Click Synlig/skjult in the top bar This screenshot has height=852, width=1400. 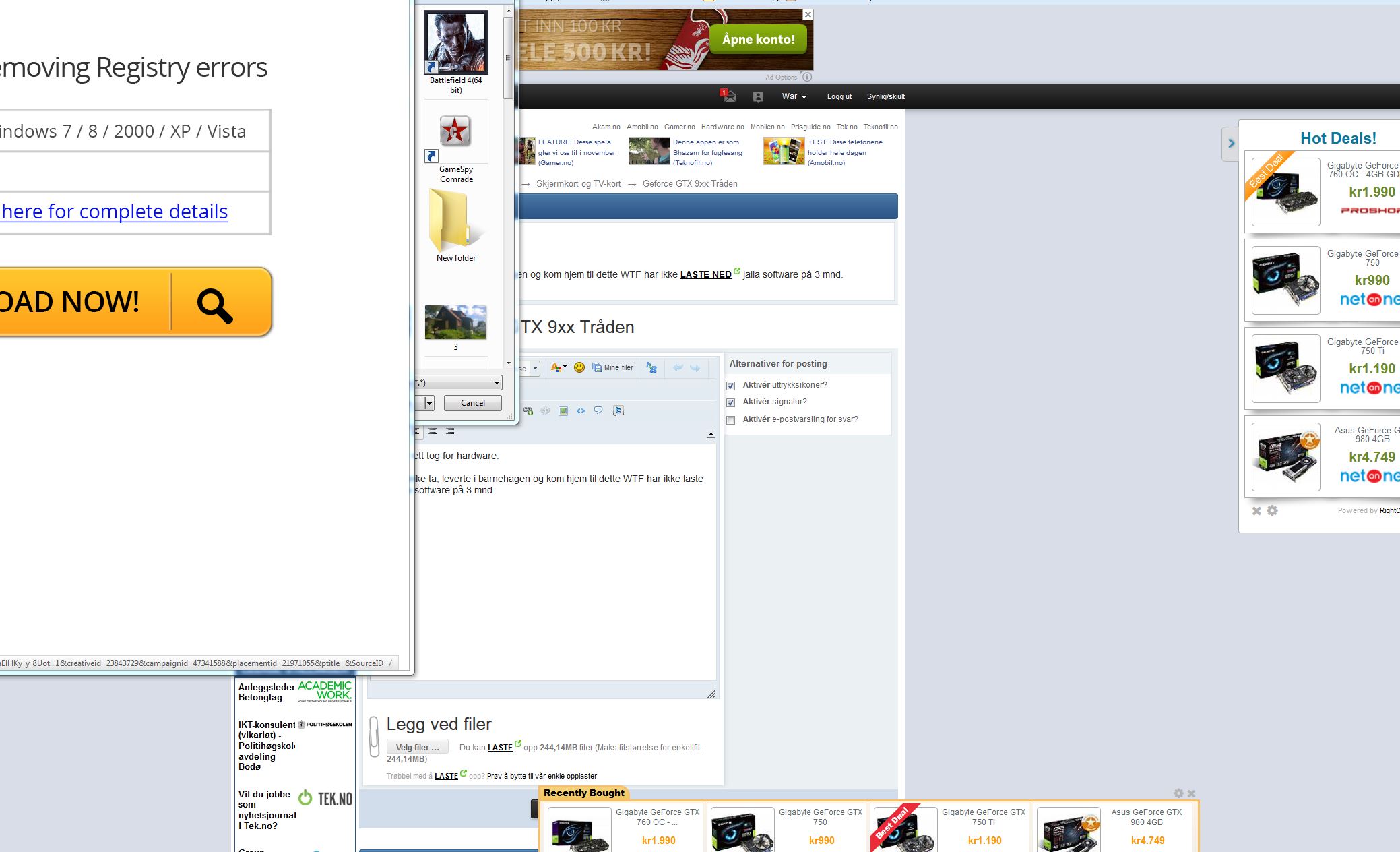(x=886, y=96)
